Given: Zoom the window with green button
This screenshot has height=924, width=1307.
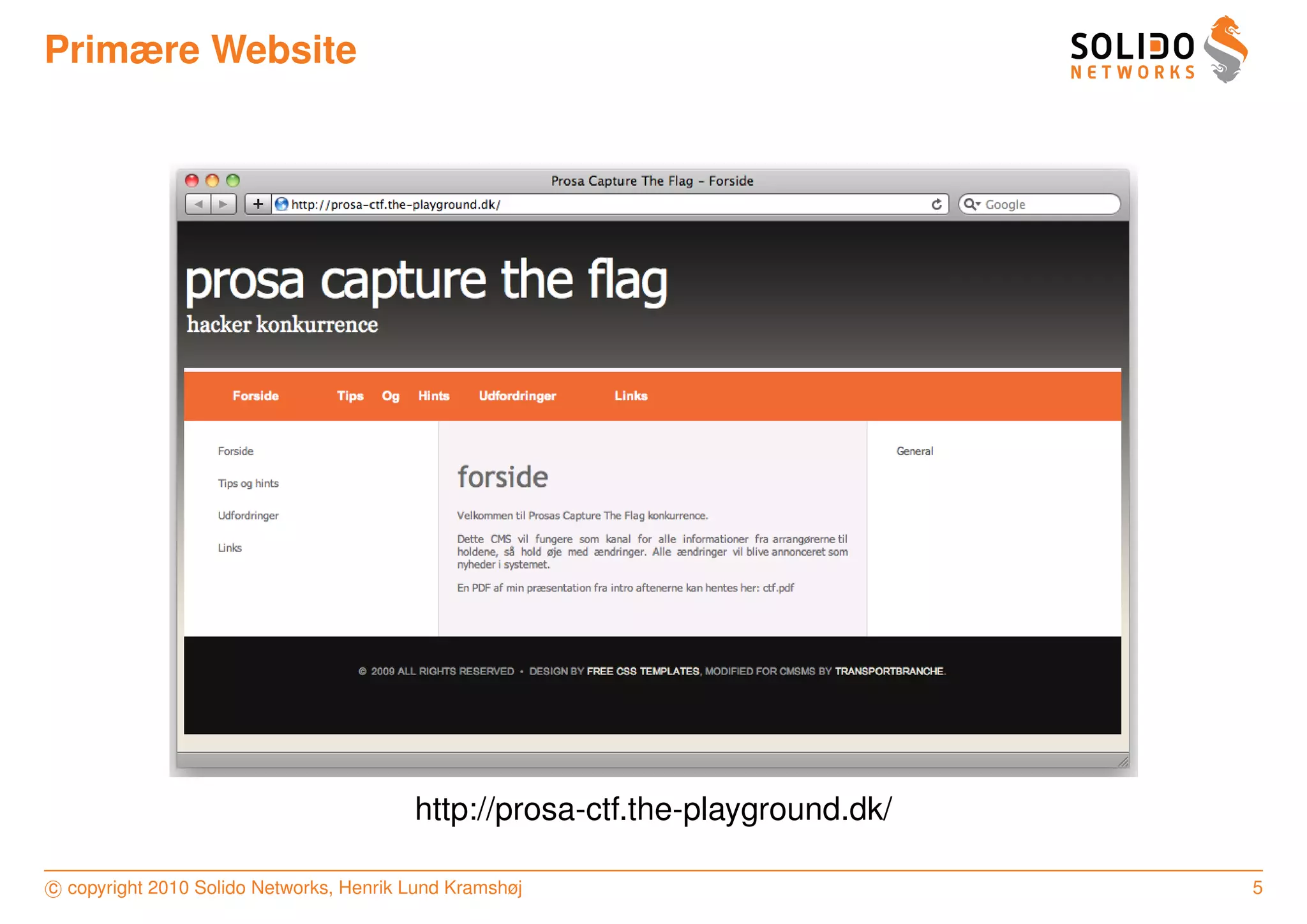Looking at the screenshot, I should tap(233, 181).
